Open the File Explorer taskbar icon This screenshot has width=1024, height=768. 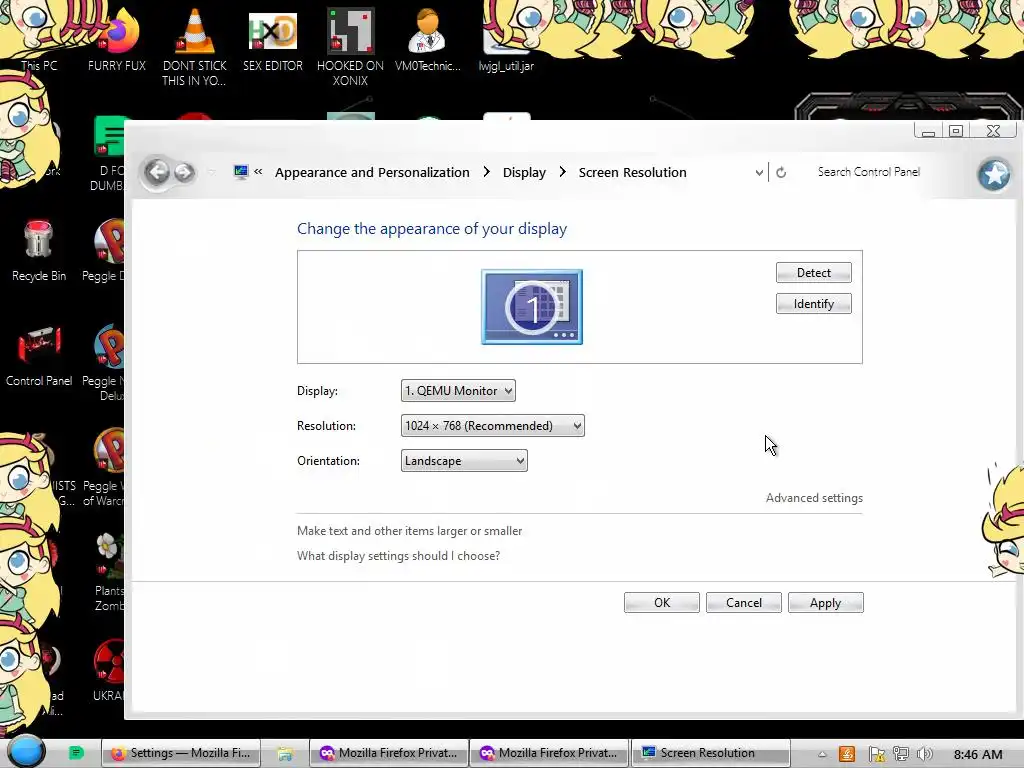285,754
